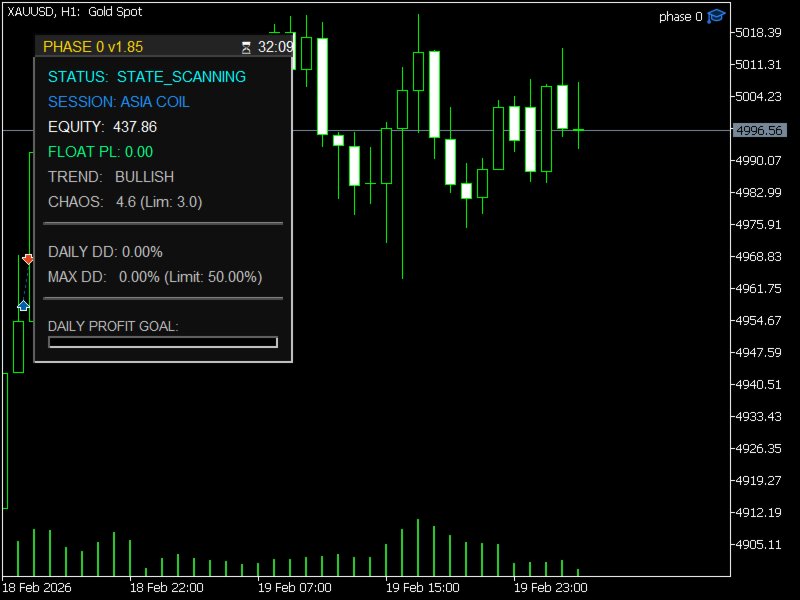Click the DAILY PROFIT GOAL label

(113, 326)
